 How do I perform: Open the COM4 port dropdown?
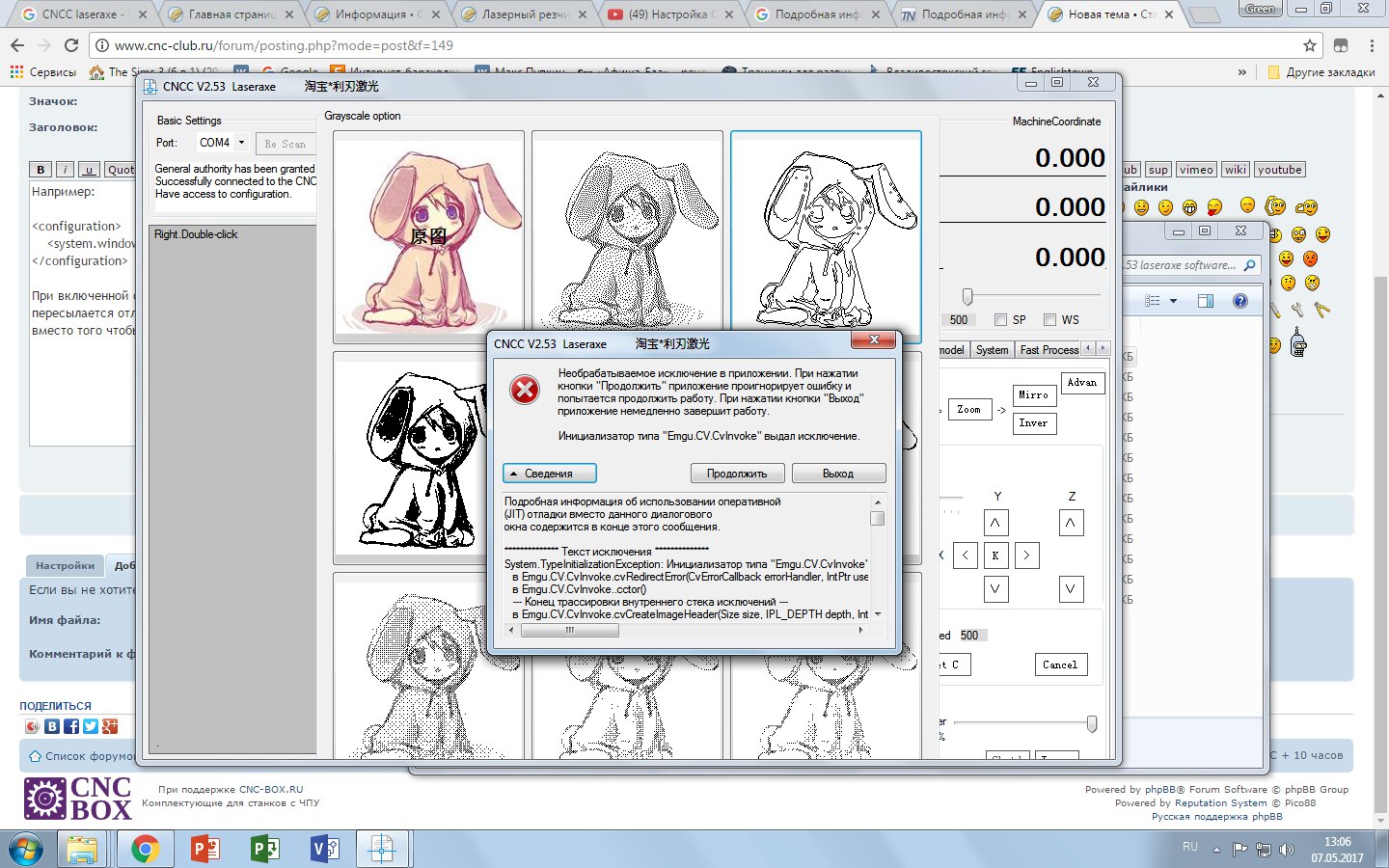tap(241, 143)
